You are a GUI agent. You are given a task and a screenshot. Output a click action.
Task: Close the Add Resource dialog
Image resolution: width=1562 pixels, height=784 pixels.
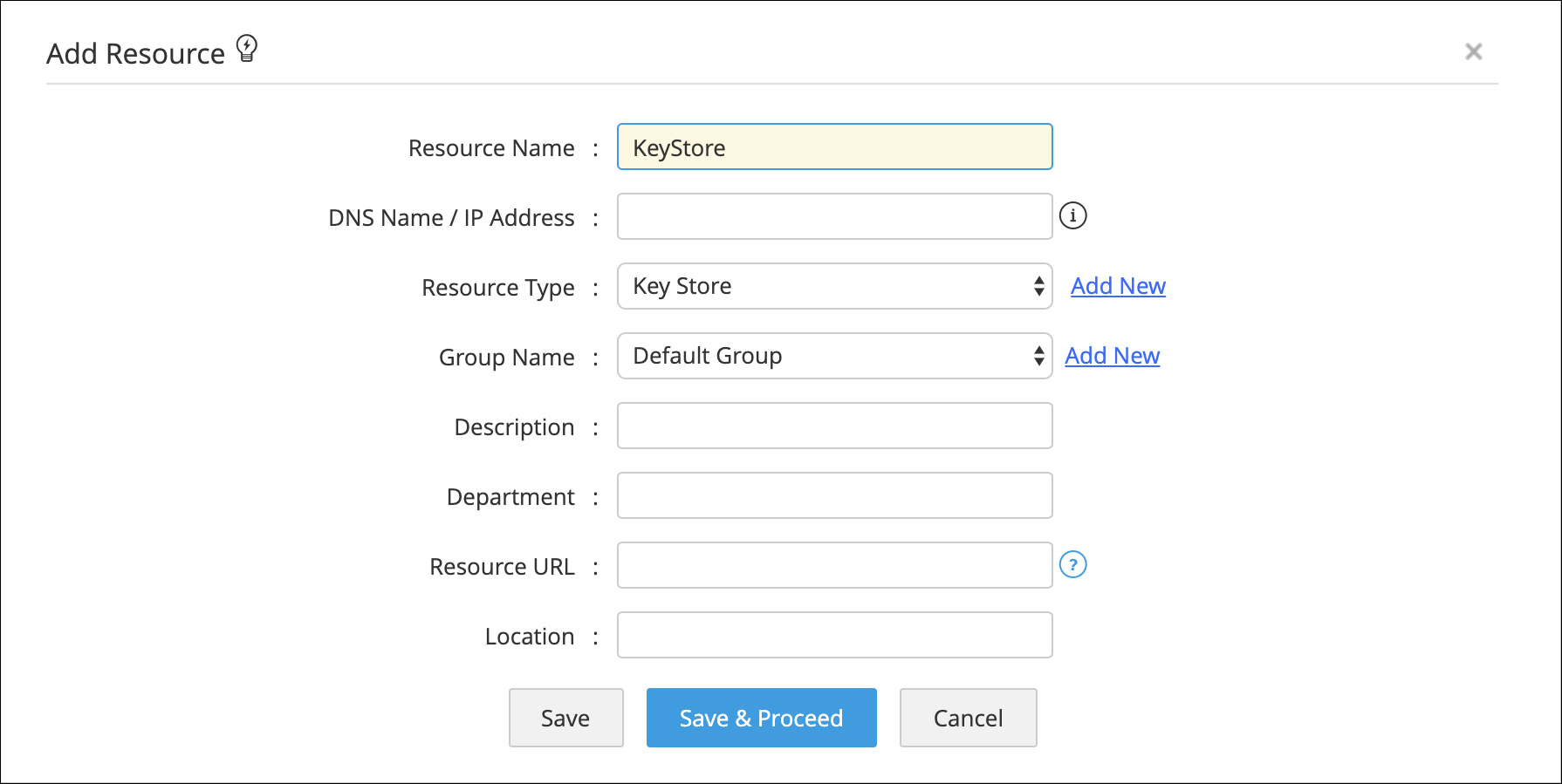pyautogui.click(x=1473, y=52)
